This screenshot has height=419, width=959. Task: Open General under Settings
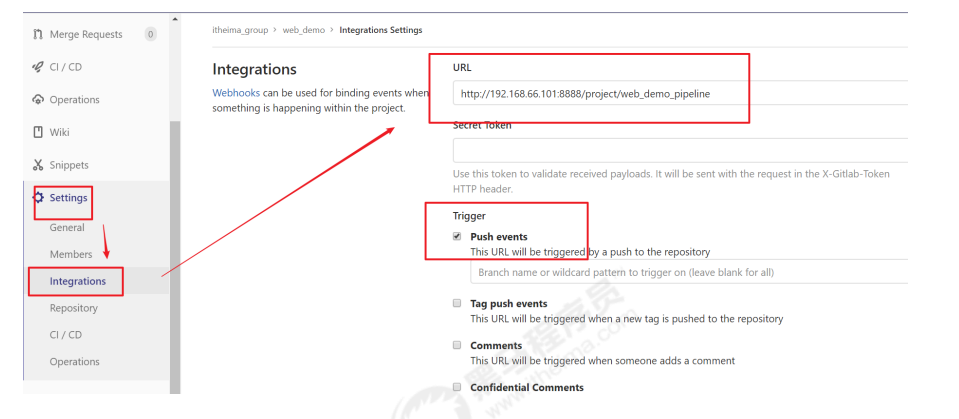pyautogui.click(x=67, y=228)
